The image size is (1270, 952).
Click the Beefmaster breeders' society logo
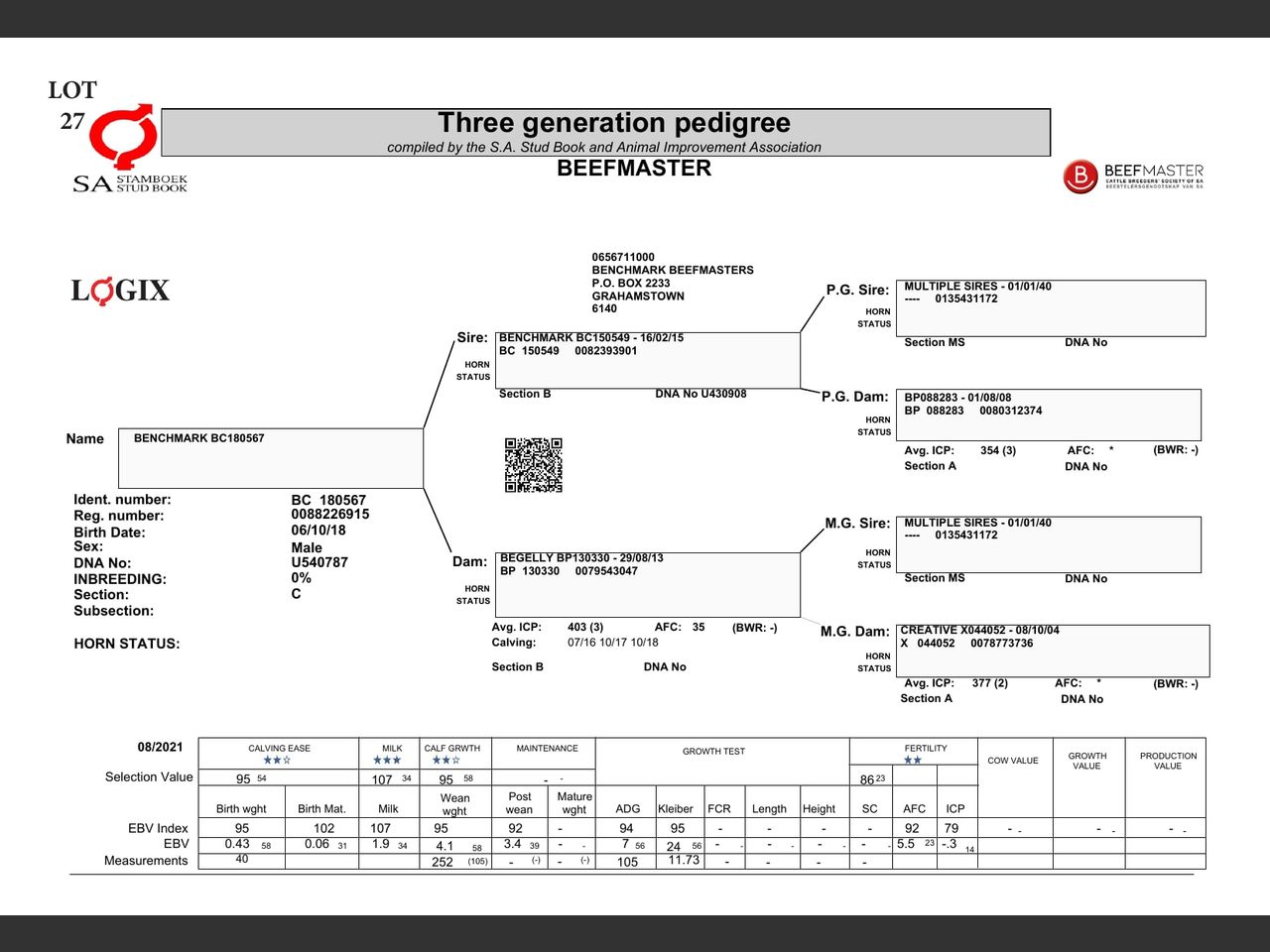coord(1133,177)
